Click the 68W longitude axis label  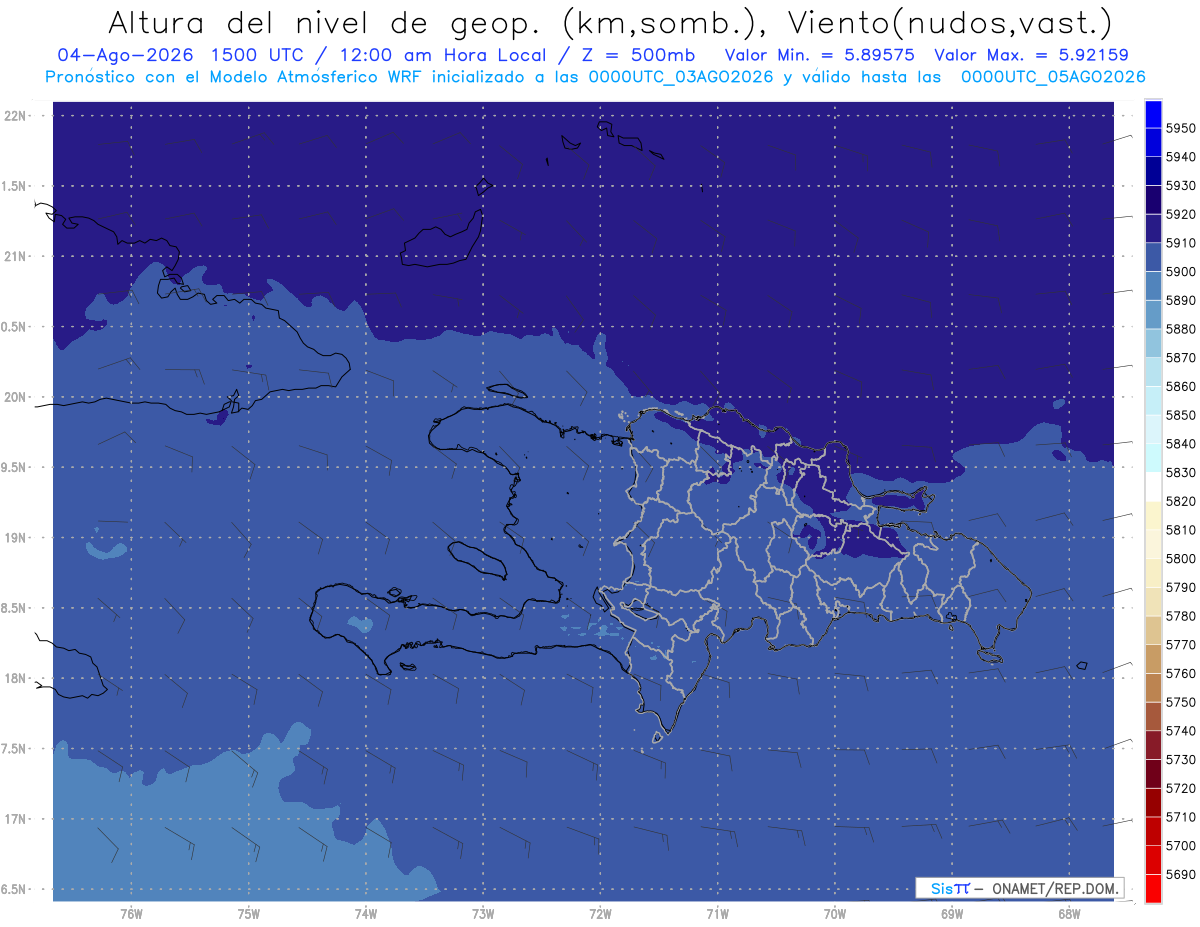(1069, 914)
